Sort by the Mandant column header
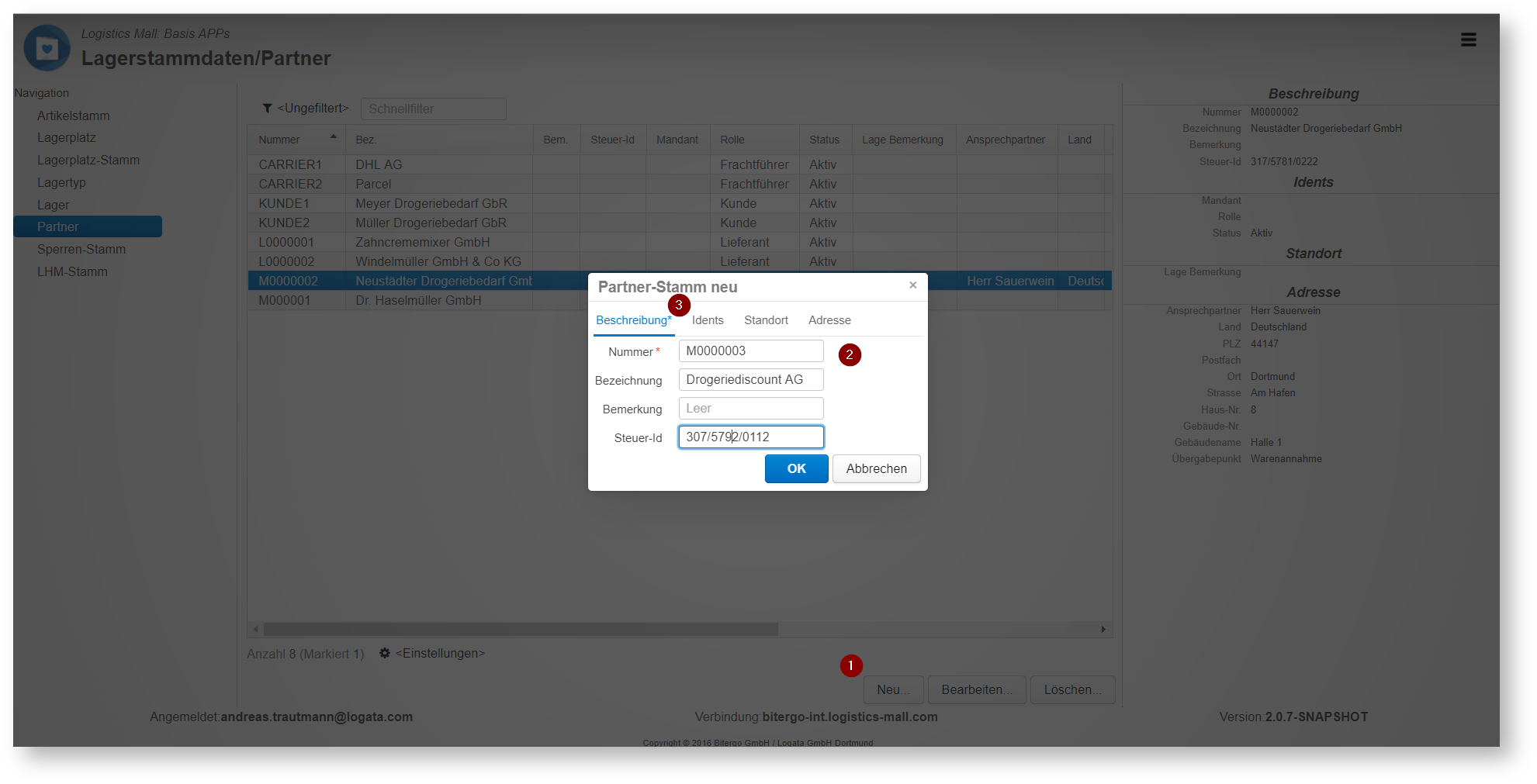This screenshot has width=1537, height=784. click(x=677, y=140)
